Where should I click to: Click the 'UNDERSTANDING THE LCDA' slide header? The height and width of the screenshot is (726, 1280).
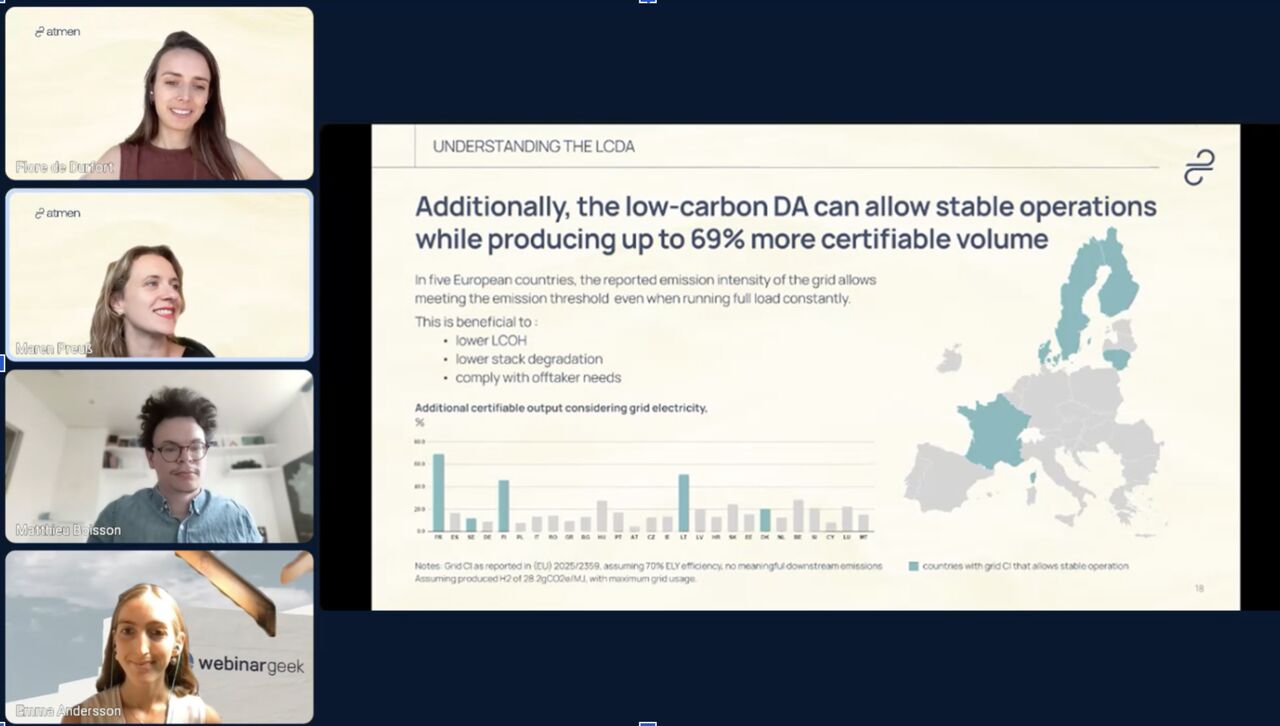(x=533, y=146)
